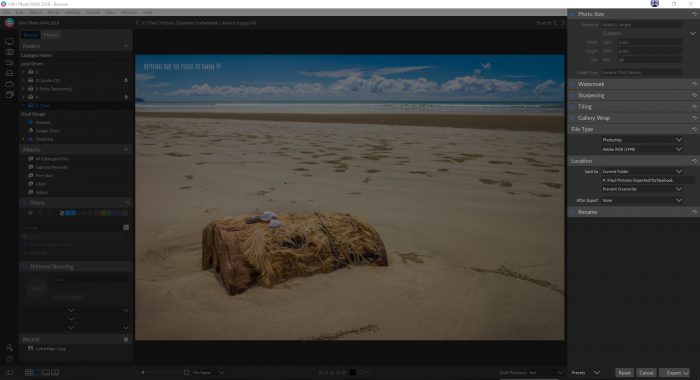This screenshot has width=700, height=380.
Task: Open the Photo menu
Action: click(x=53, y=13)
